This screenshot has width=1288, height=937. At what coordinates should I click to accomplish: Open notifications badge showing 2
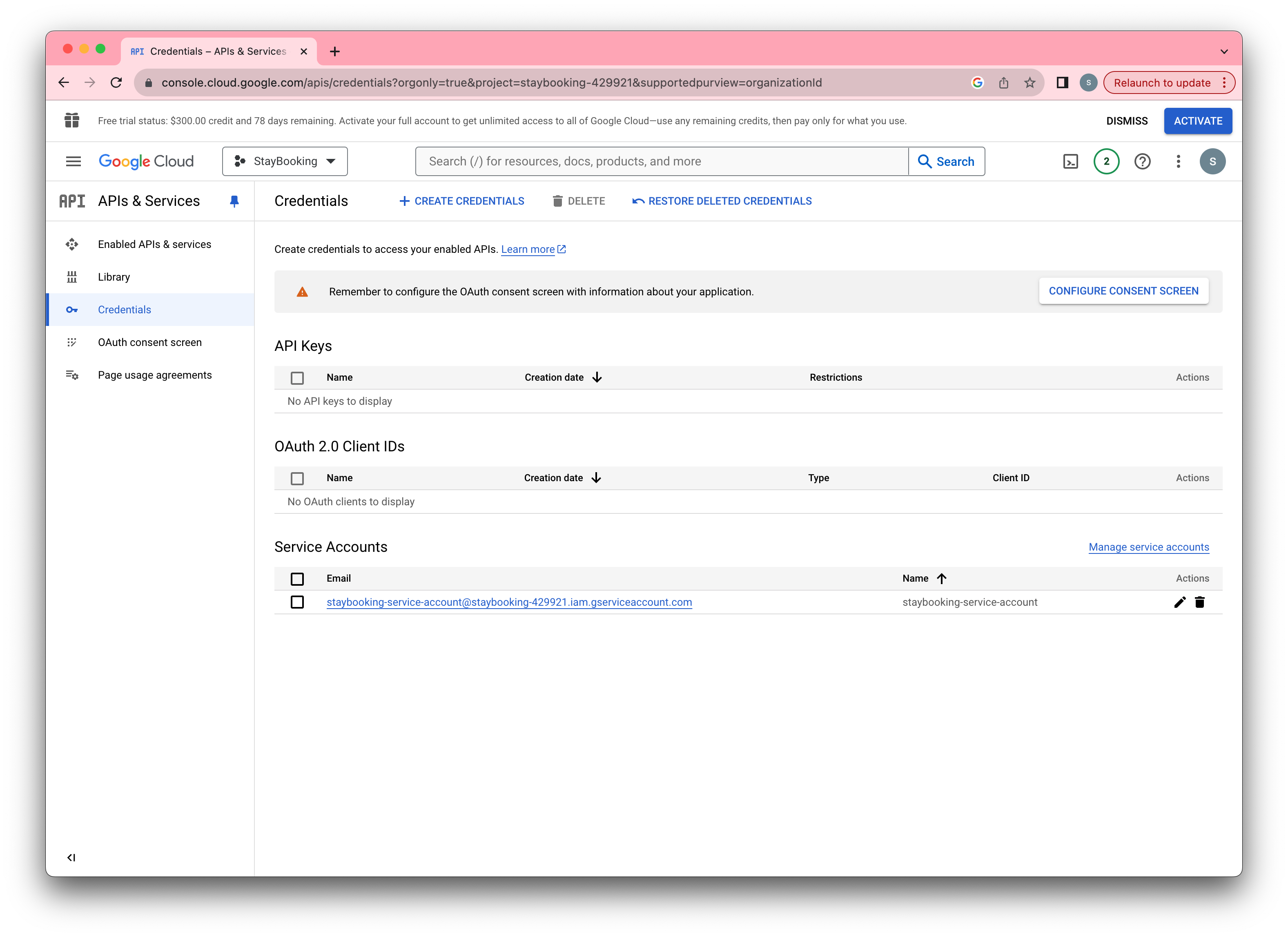tap(1106, 162)
